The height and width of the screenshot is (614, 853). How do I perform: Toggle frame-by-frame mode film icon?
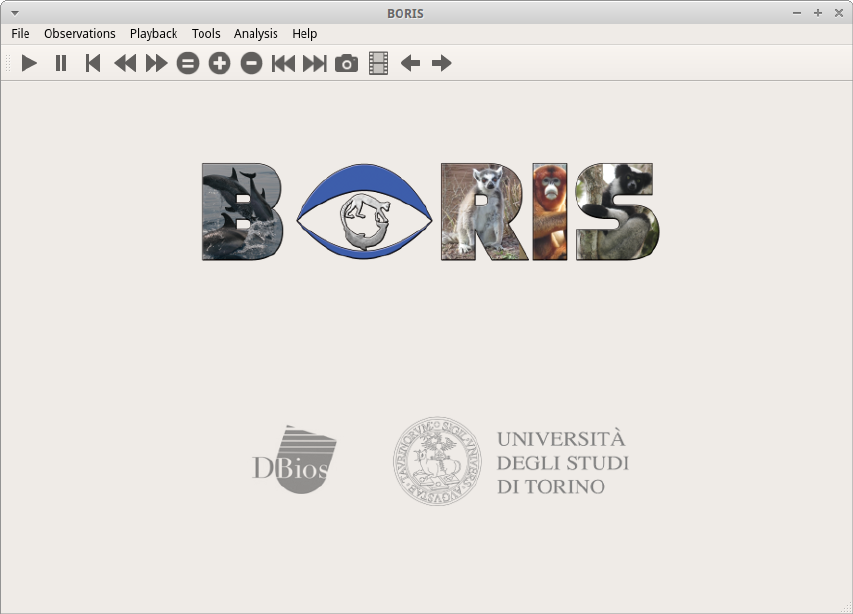[379, 63]
